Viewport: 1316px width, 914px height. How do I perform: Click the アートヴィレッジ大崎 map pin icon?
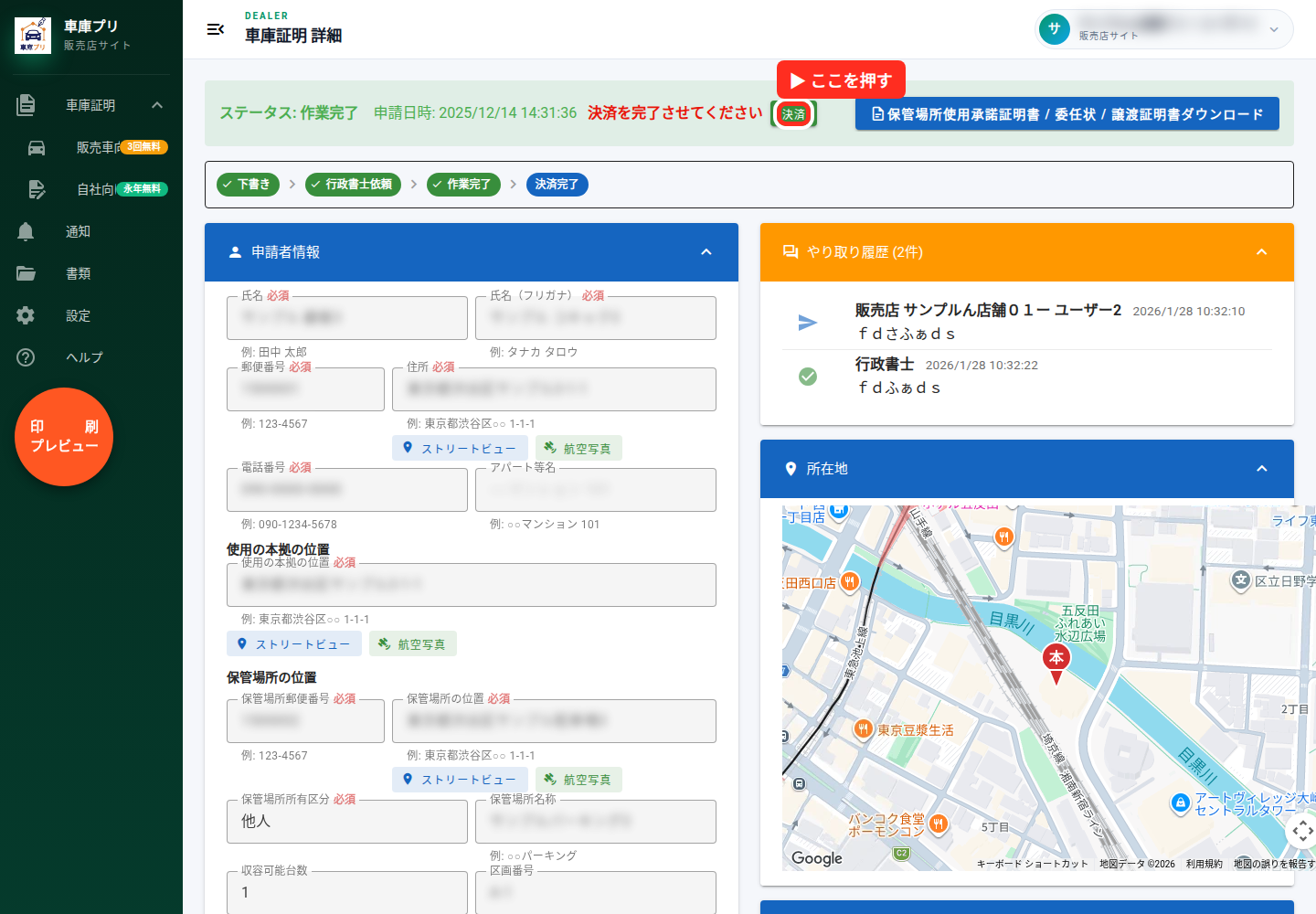click(1181, 803)
